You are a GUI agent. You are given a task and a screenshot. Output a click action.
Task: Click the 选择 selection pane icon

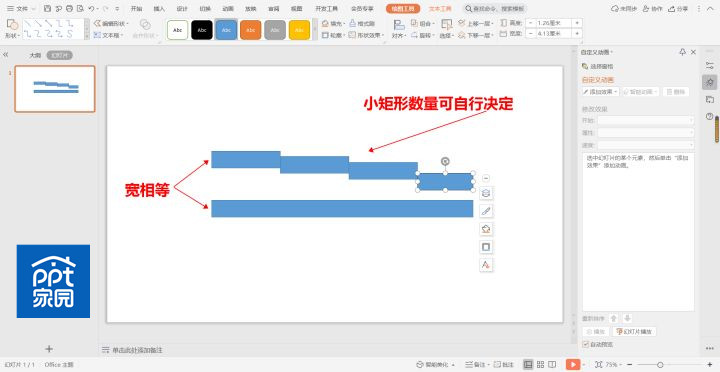pos(446,29)
